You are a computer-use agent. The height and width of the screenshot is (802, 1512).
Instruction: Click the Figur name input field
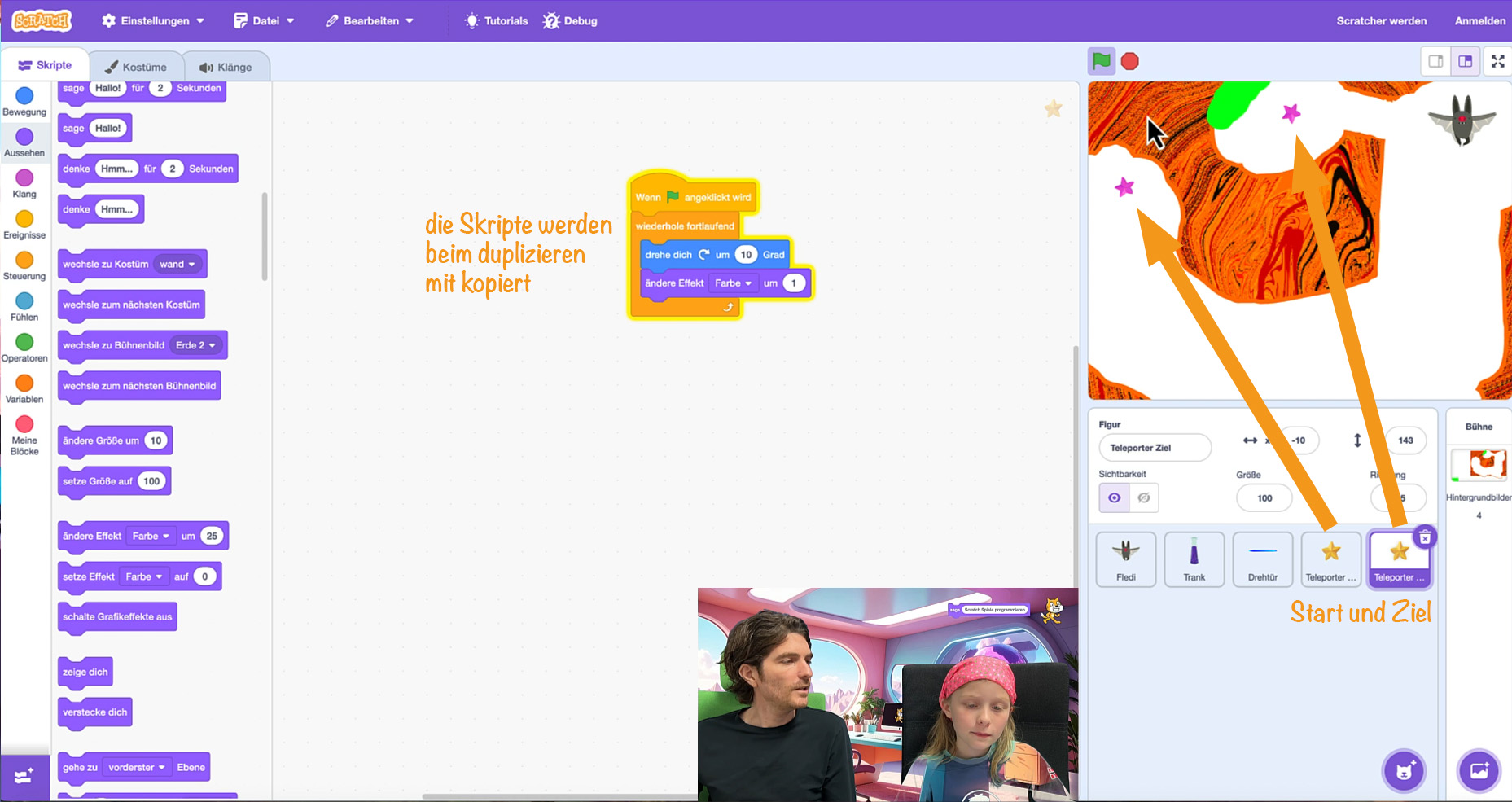tap(1155, 448)
